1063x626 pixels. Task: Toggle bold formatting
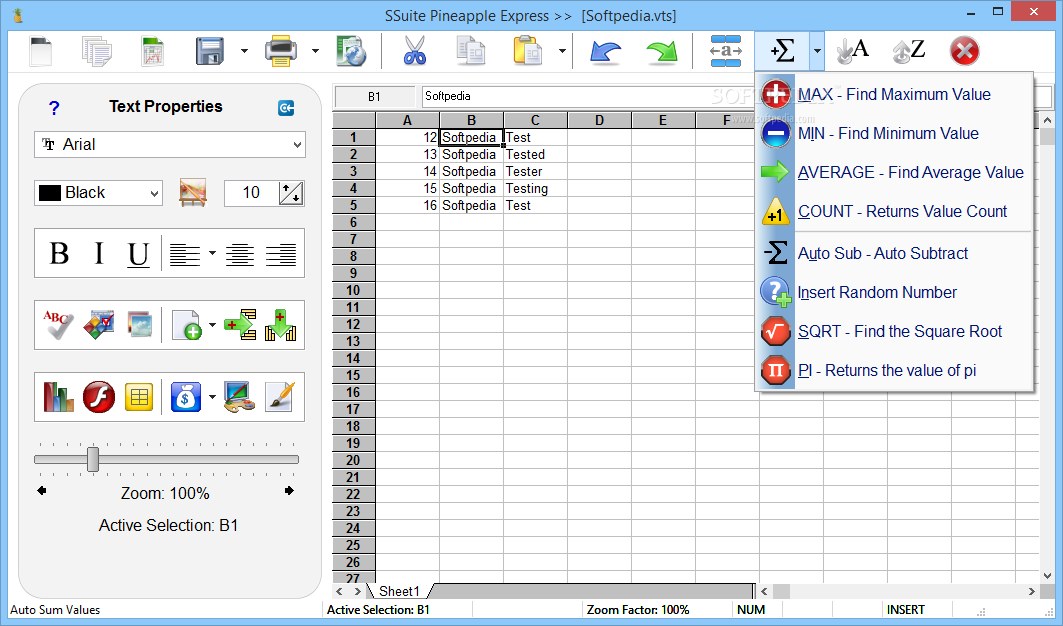click(x=59, y=254)
